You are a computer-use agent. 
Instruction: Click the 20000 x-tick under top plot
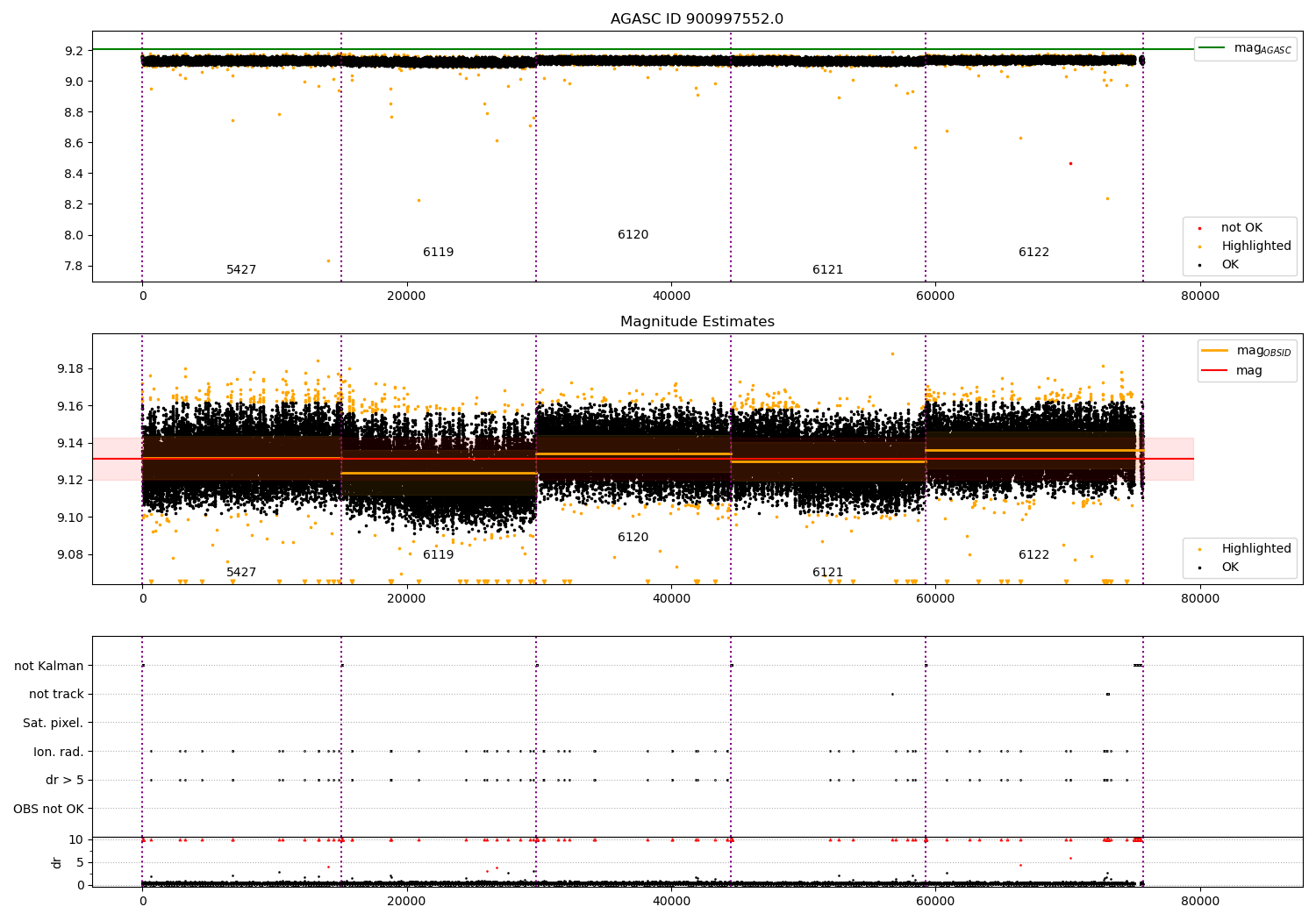coord(407,296)
